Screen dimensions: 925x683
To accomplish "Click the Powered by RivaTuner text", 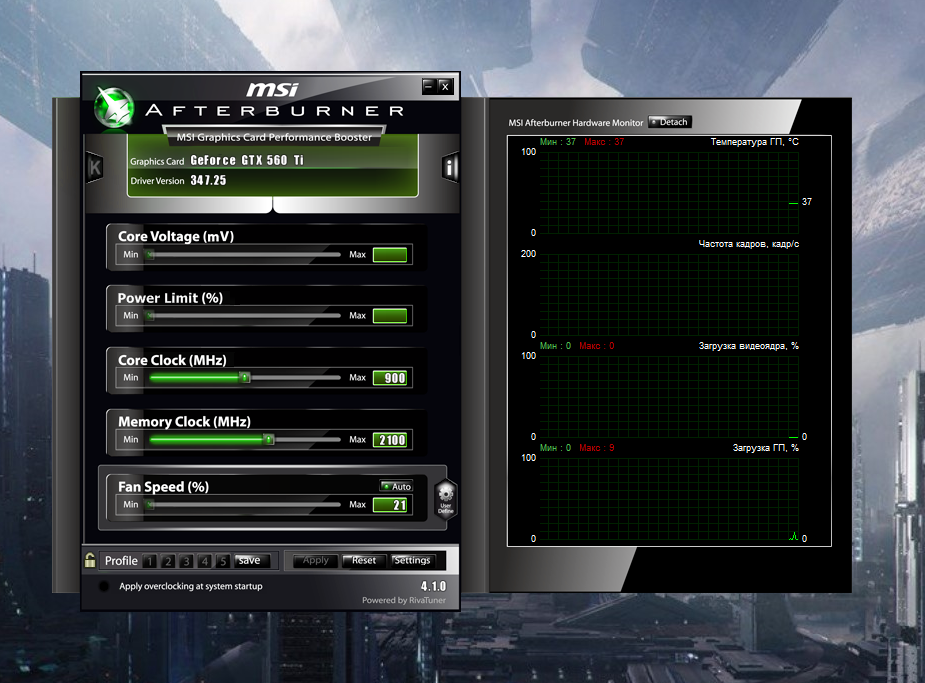I will tap(404, 600).
